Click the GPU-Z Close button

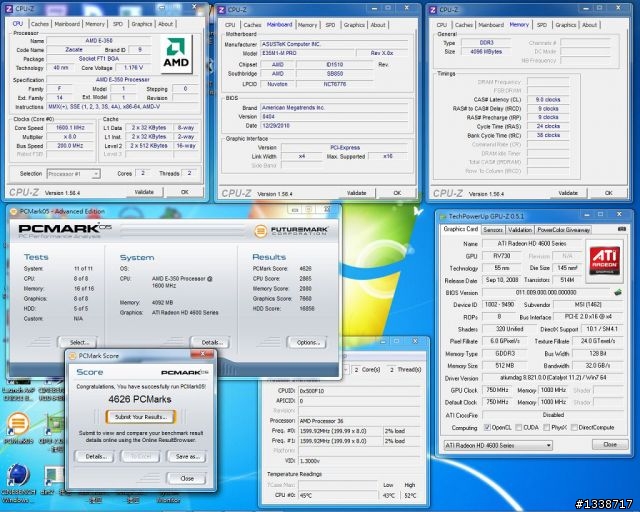point(610,444)
